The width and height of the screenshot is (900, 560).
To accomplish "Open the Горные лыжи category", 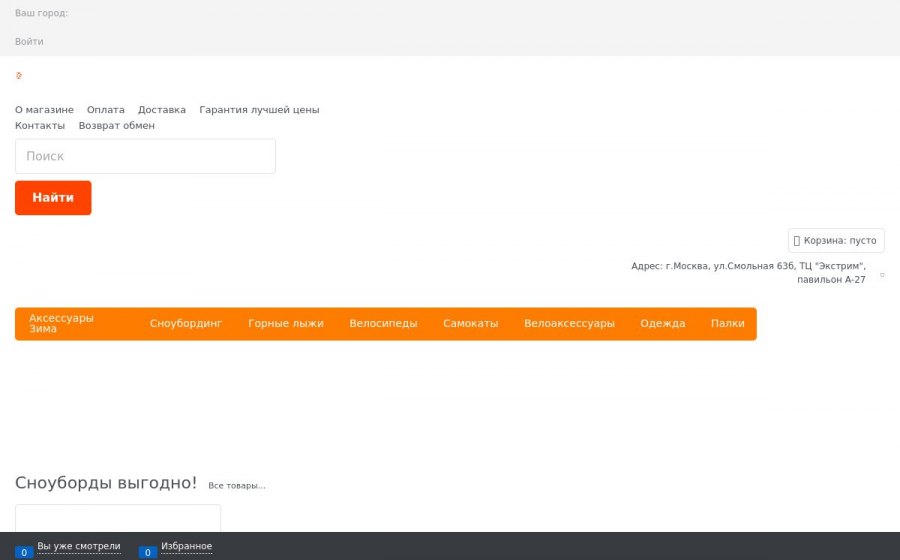I will 286,324.
